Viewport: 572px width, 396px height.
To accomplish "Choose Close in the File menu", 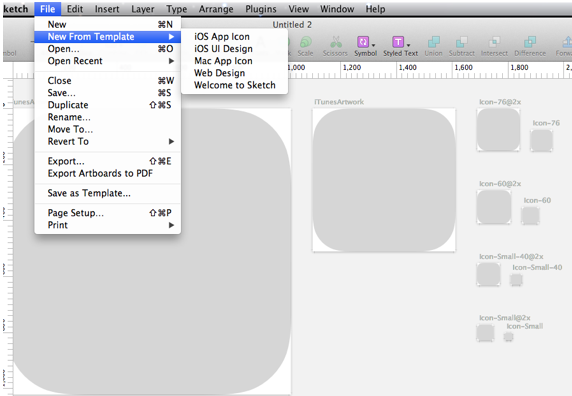I will (108, 81).
